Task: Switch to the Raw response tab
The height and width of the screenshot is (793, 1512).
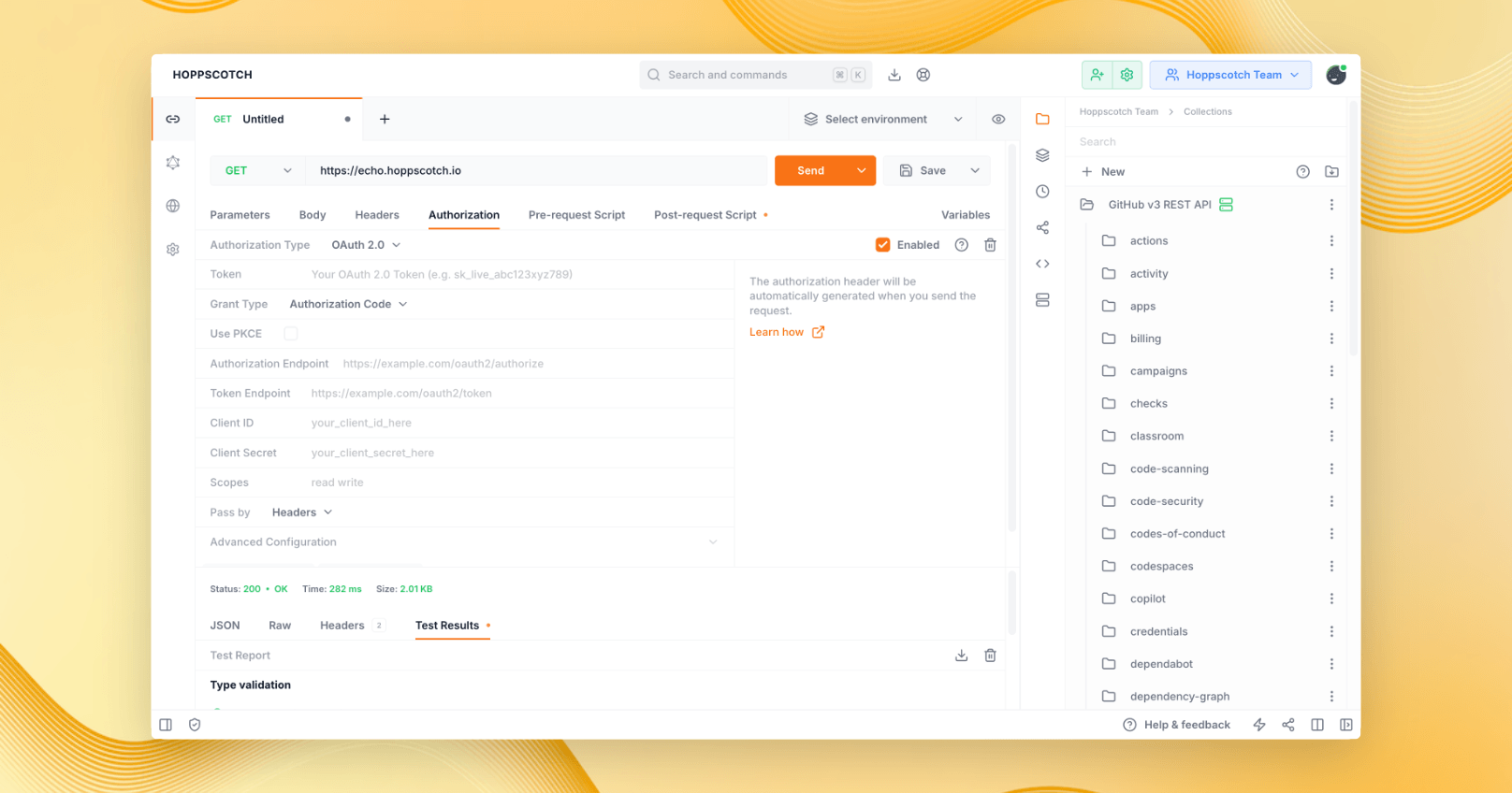Action: pyautogui.click(x=280, y=626)
